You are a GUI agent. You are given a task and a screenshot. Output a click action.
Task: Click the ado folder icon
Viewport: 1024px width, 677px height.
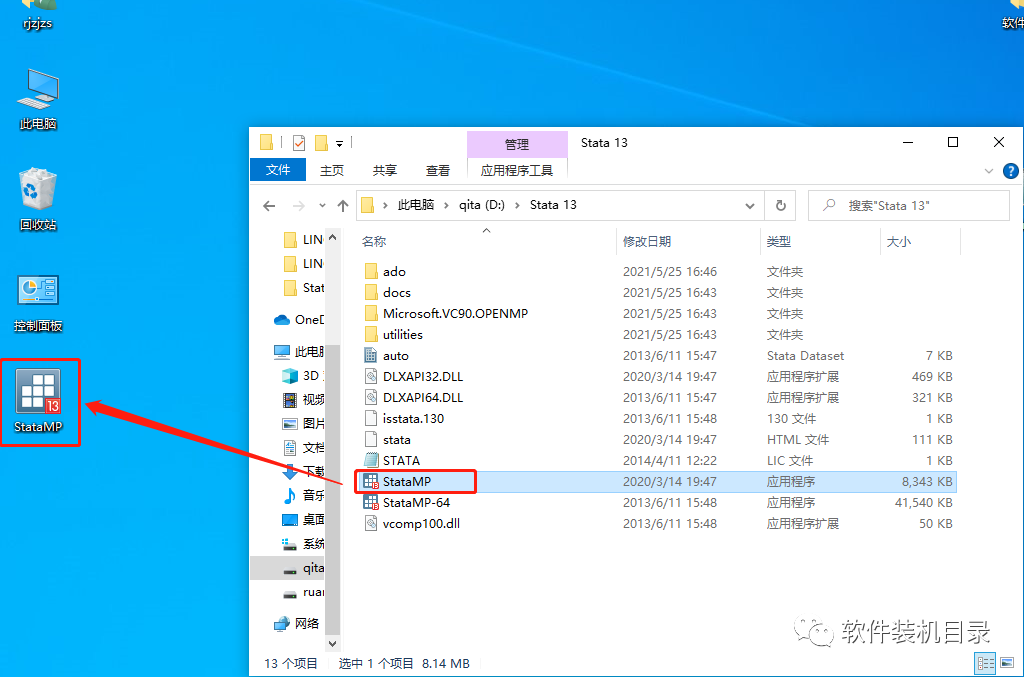[x=371, y=272]
